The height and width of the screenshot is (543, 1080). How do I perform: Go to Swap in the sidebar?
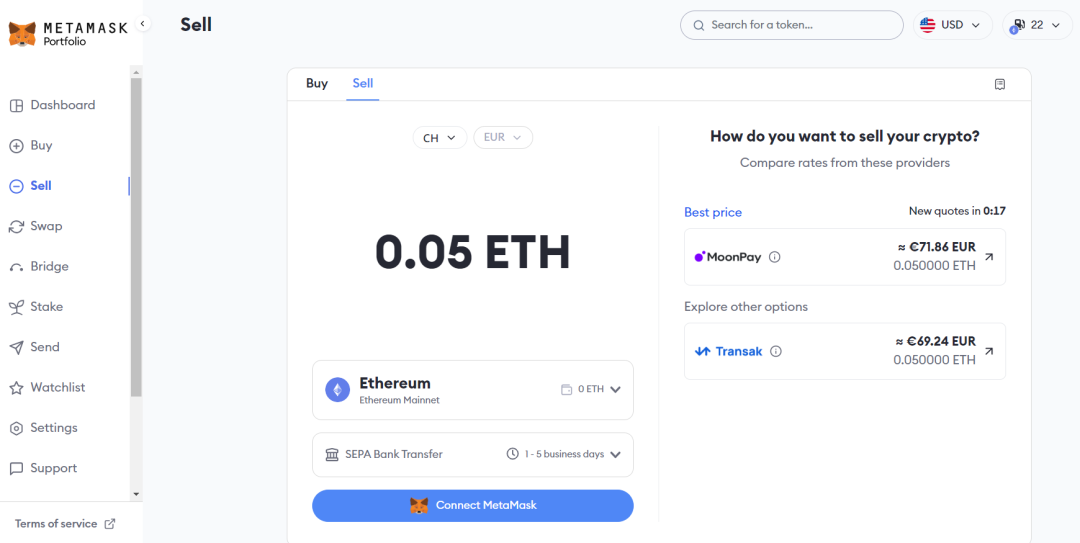46,226
